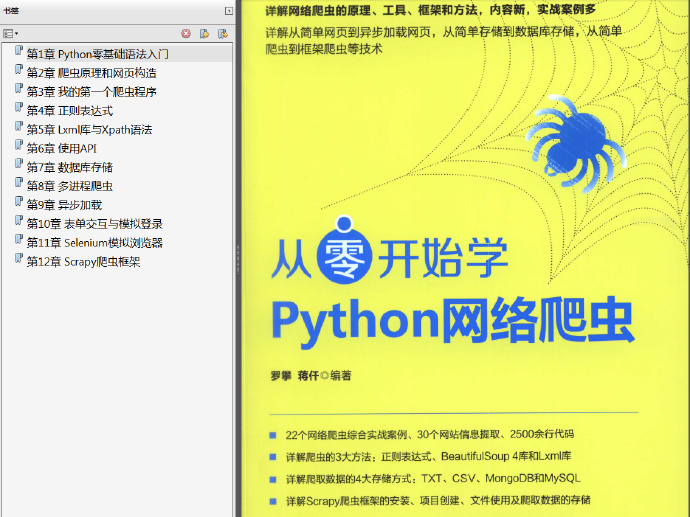The image size is (690, 517).
Task: Collapse the bookmarks panel using top-right button
Action: pyautogui.click(x=229, y=11)
